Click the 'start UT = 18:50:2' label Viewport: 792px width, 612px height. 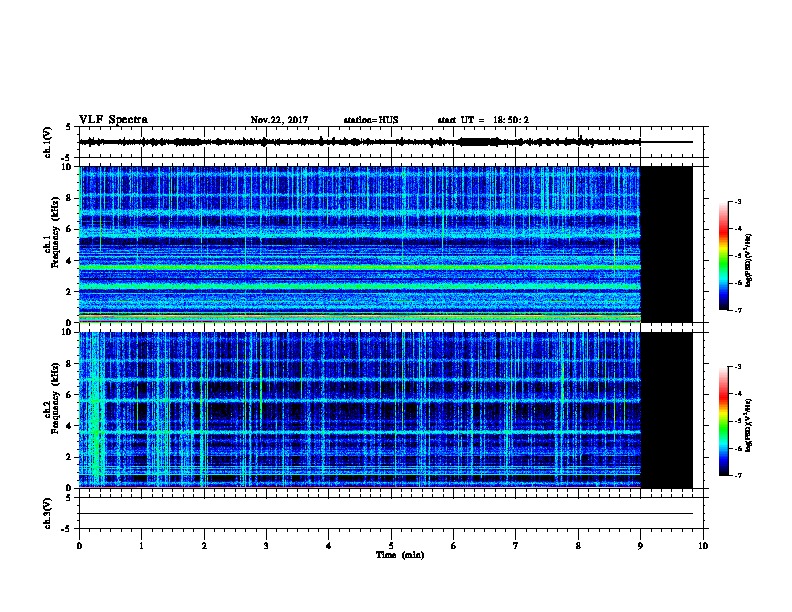point(483,120)
